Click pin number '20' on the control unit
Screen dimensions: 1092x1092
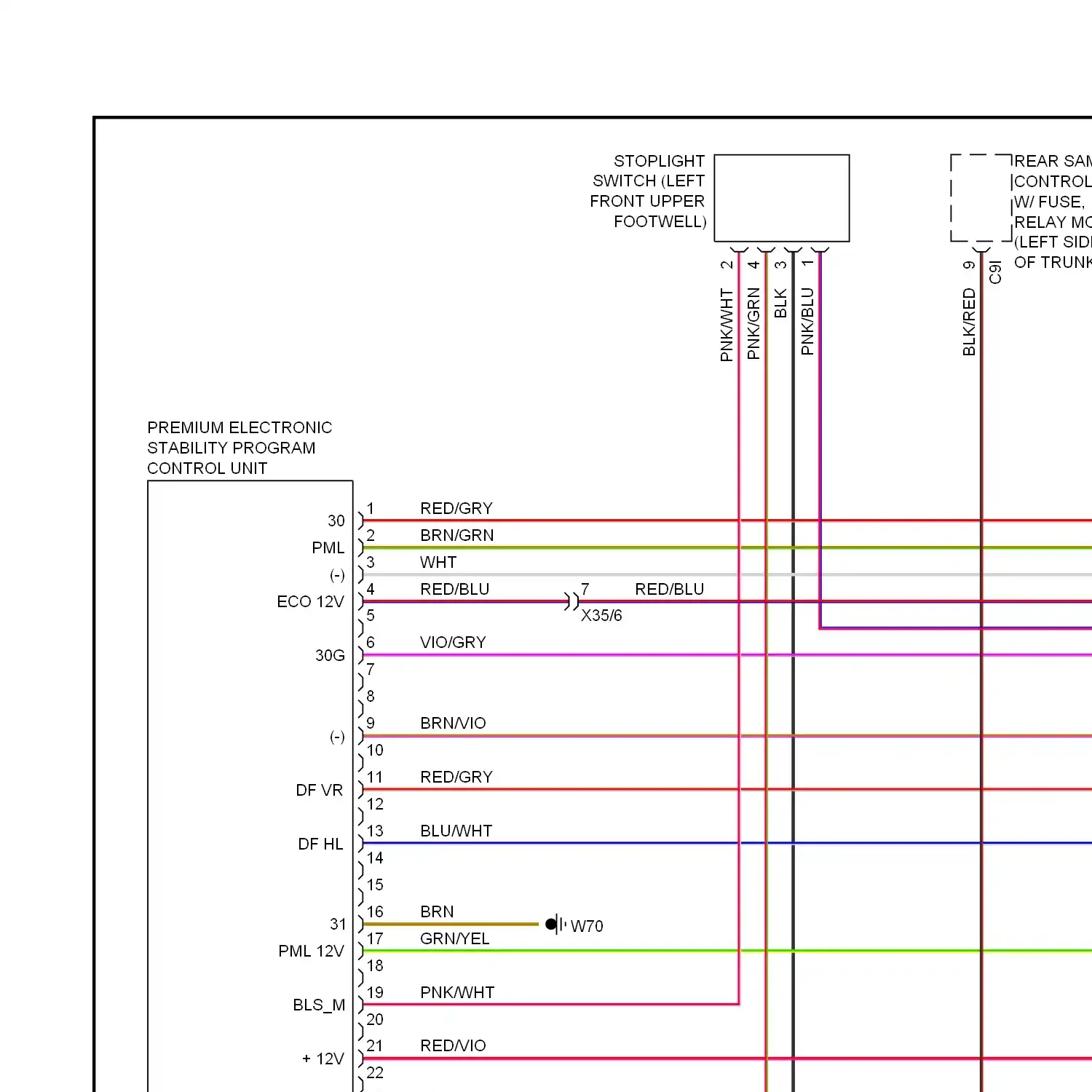pyautogui.click(x=375, y=1019)
